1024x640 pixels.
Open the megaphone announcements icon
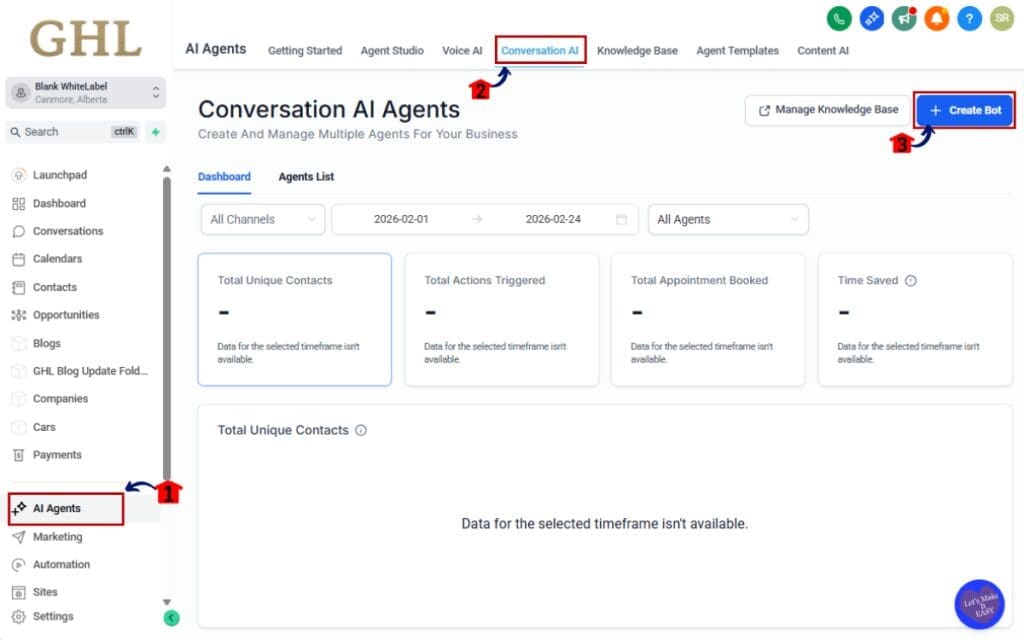coord(903,18)
